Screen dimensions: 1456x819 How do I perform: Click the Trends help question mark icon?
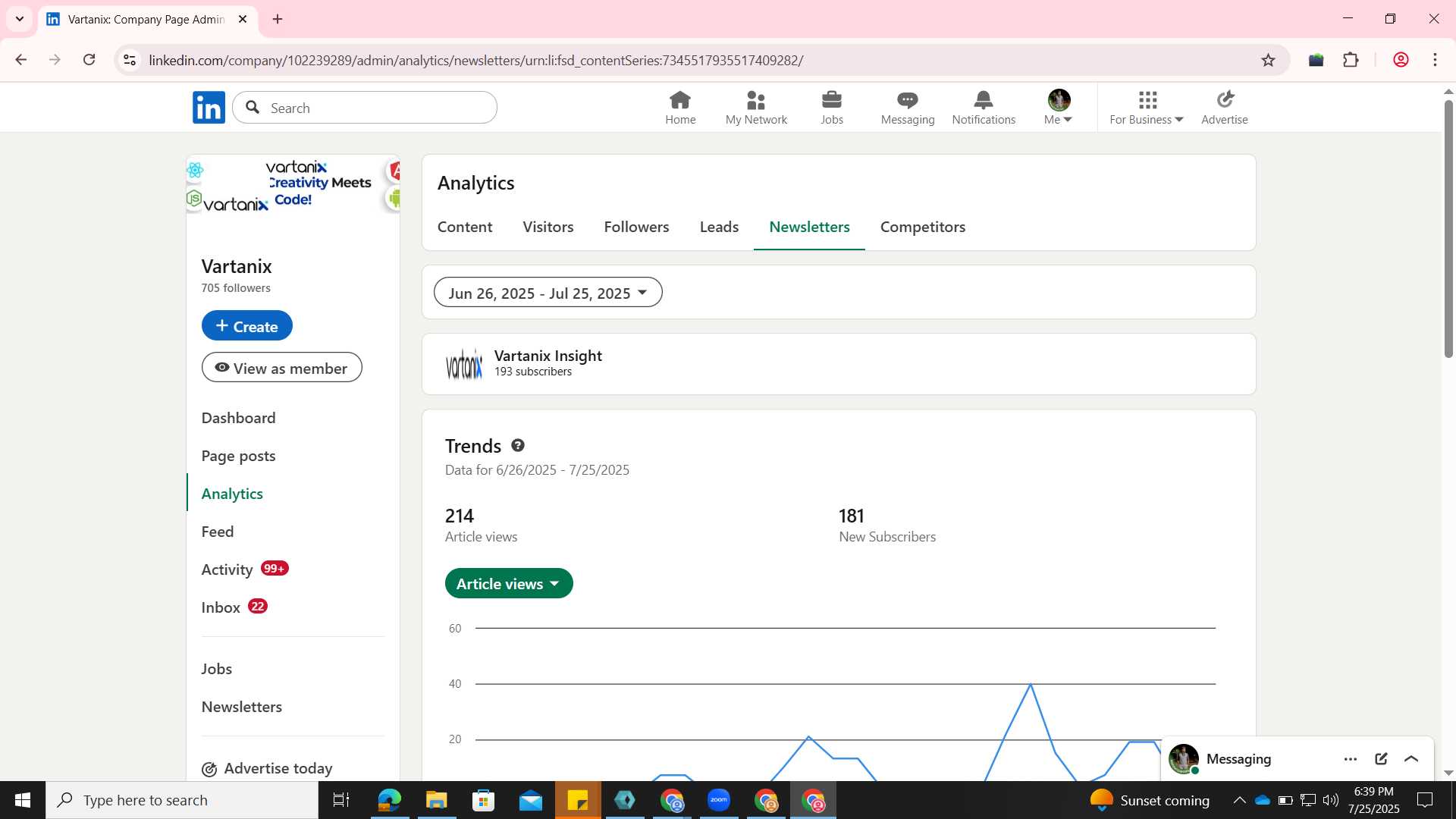[518, 446]
